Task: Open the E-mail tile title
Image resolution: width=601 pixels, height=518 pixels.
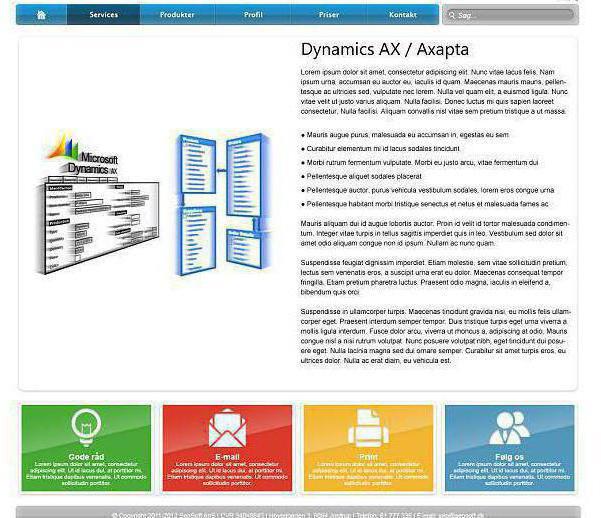Action: click(227, 457)
